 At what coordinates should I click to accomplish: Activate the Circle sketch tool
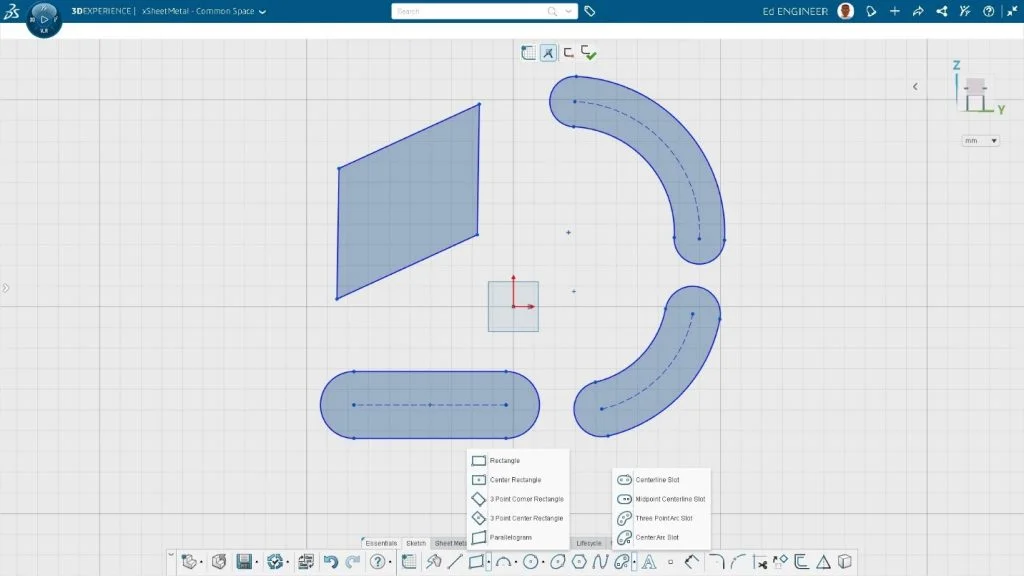coord(531,562)
